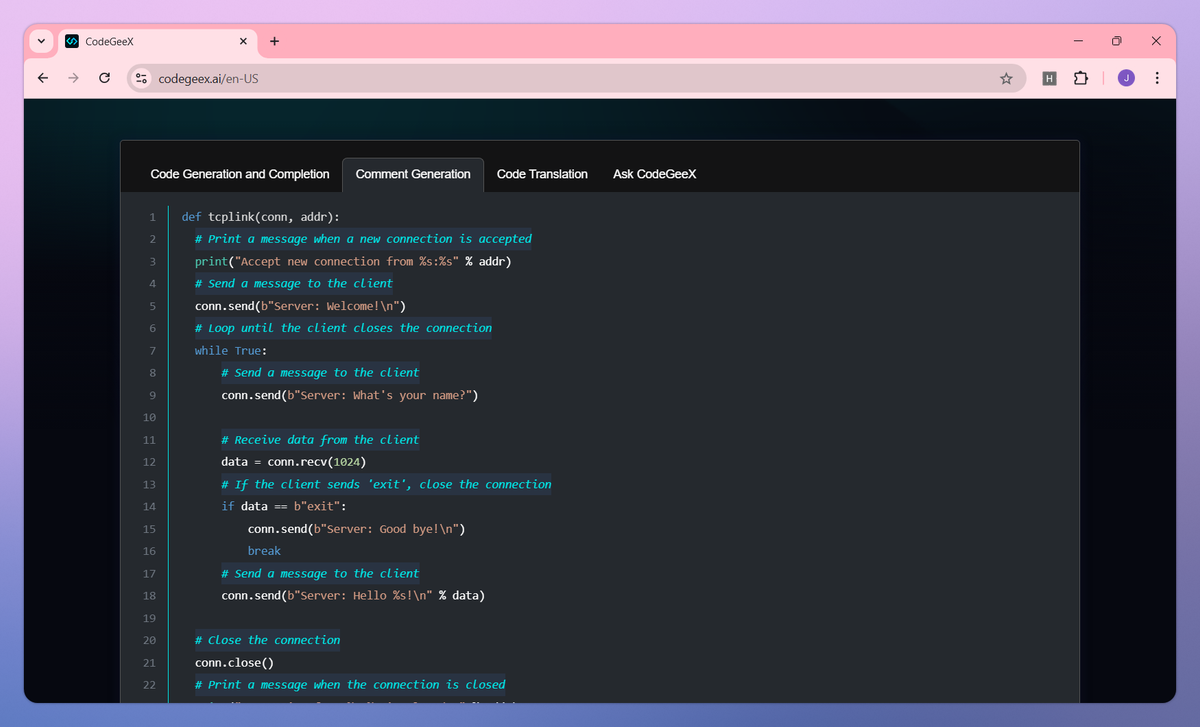Click the 'while True:' code line
The image size is (1200, 727).
[231, 350]
